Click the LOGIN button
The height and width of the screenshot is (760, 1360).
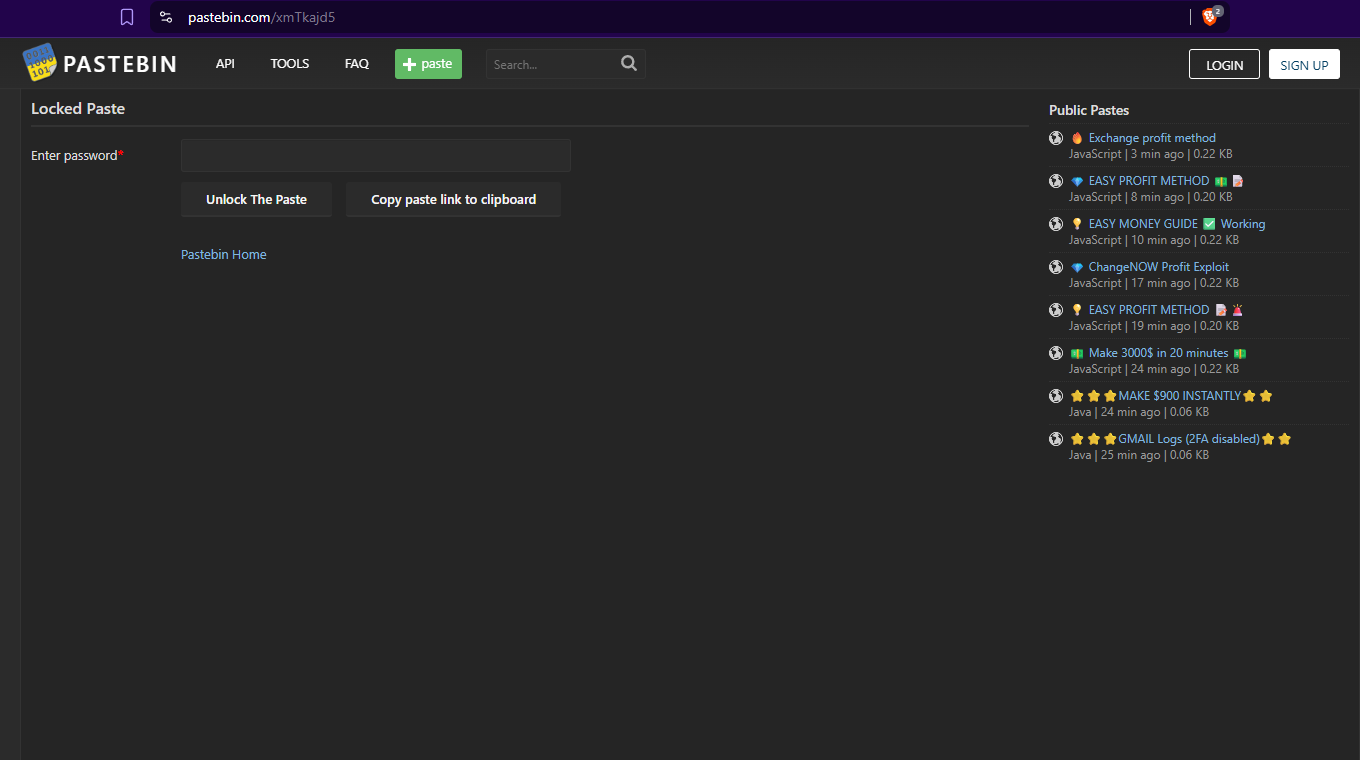[1224, 65]
